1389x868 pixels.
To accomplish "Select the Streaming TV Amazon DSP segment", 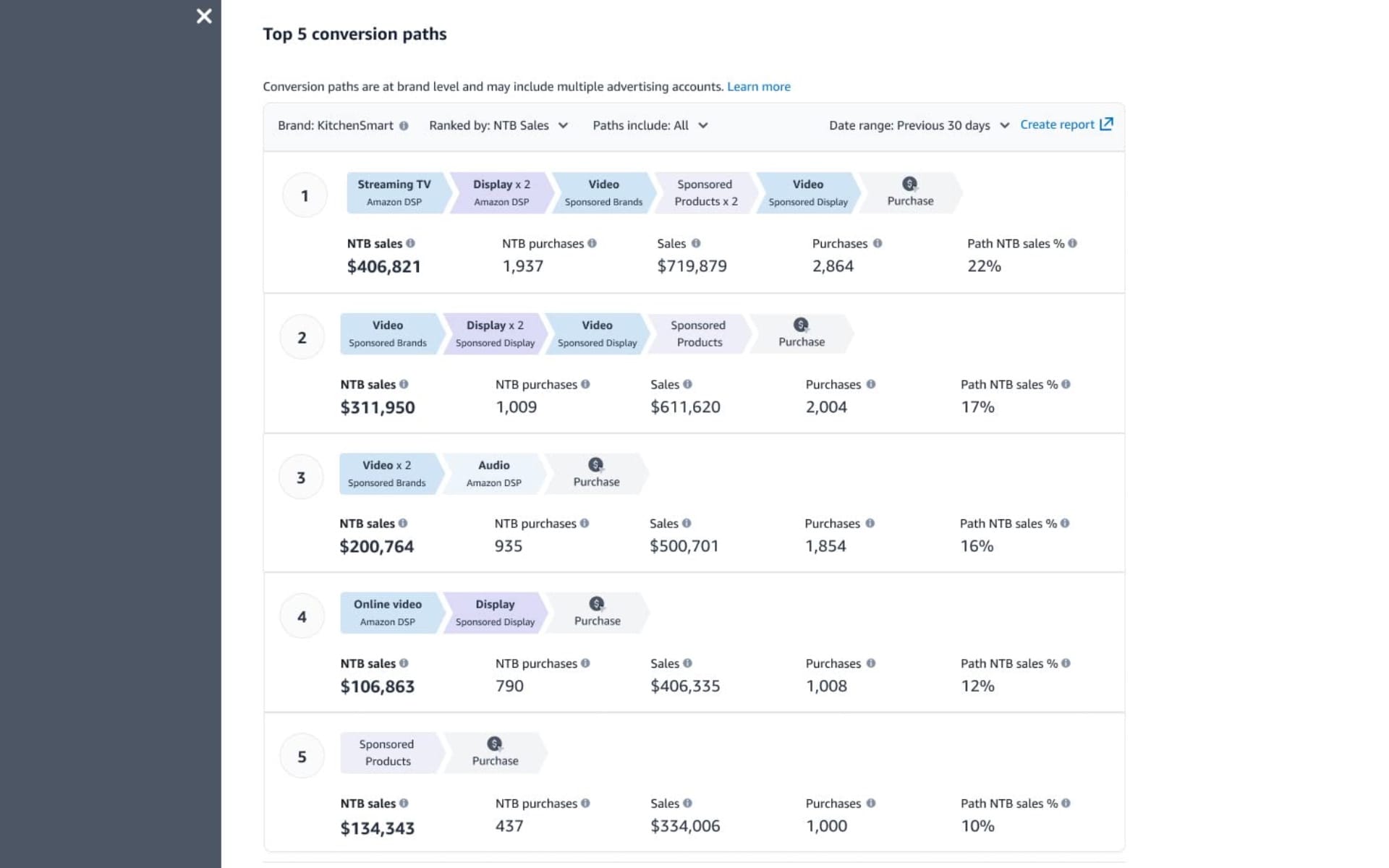I will click(394, 192).
